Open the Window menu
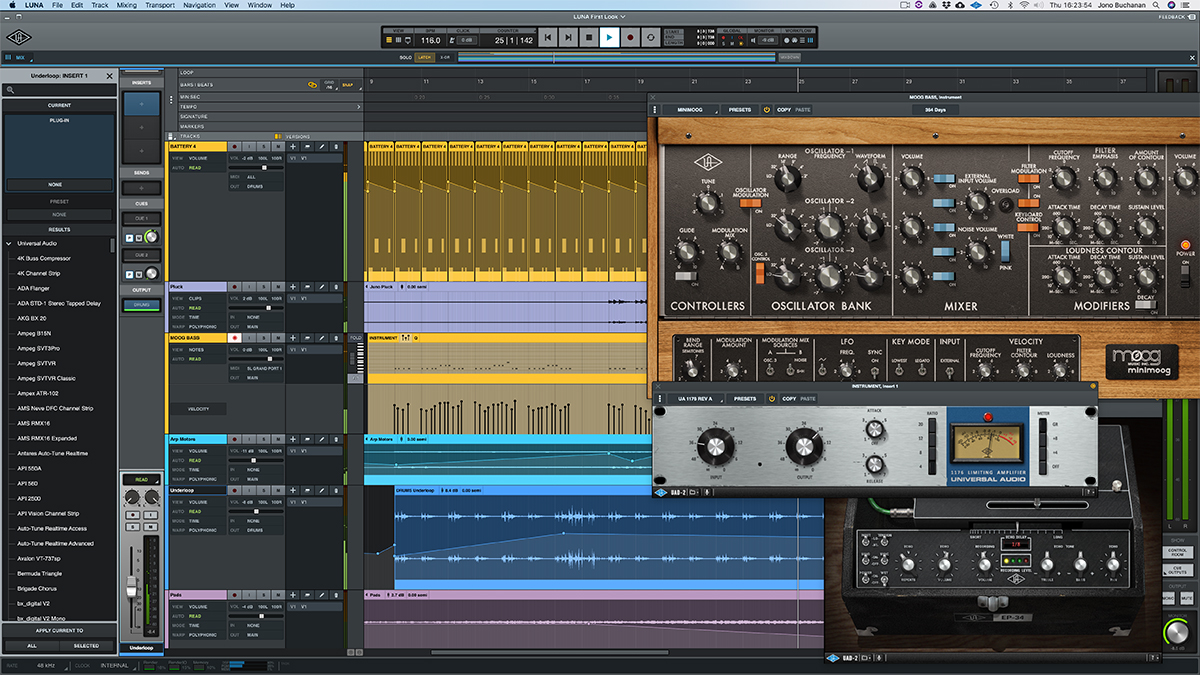Image resolution: width=1200 pixels, height=675 pixels. click(x=260, y=5)
